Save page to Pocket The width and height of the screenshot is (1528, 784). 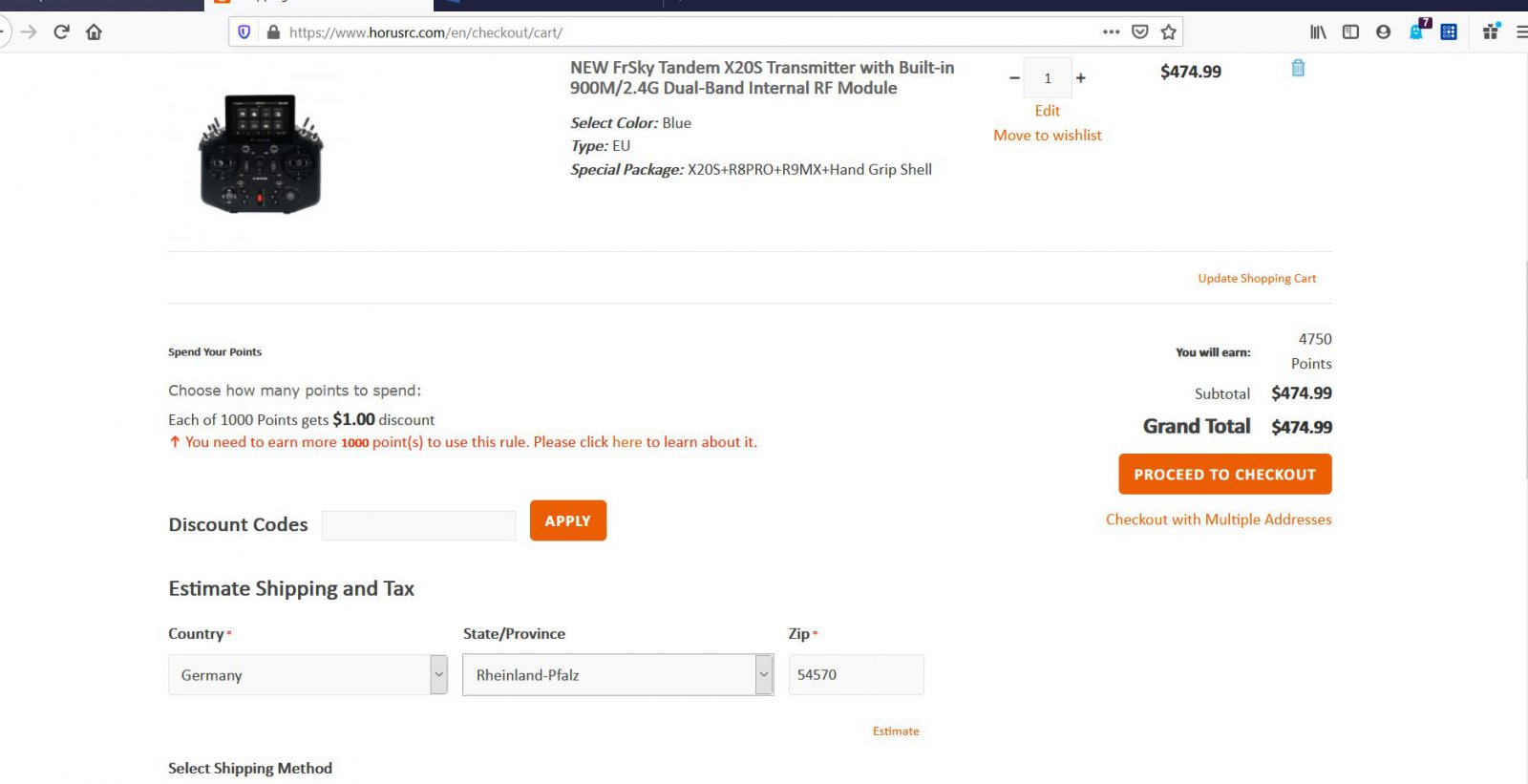tap(1139, 32)
